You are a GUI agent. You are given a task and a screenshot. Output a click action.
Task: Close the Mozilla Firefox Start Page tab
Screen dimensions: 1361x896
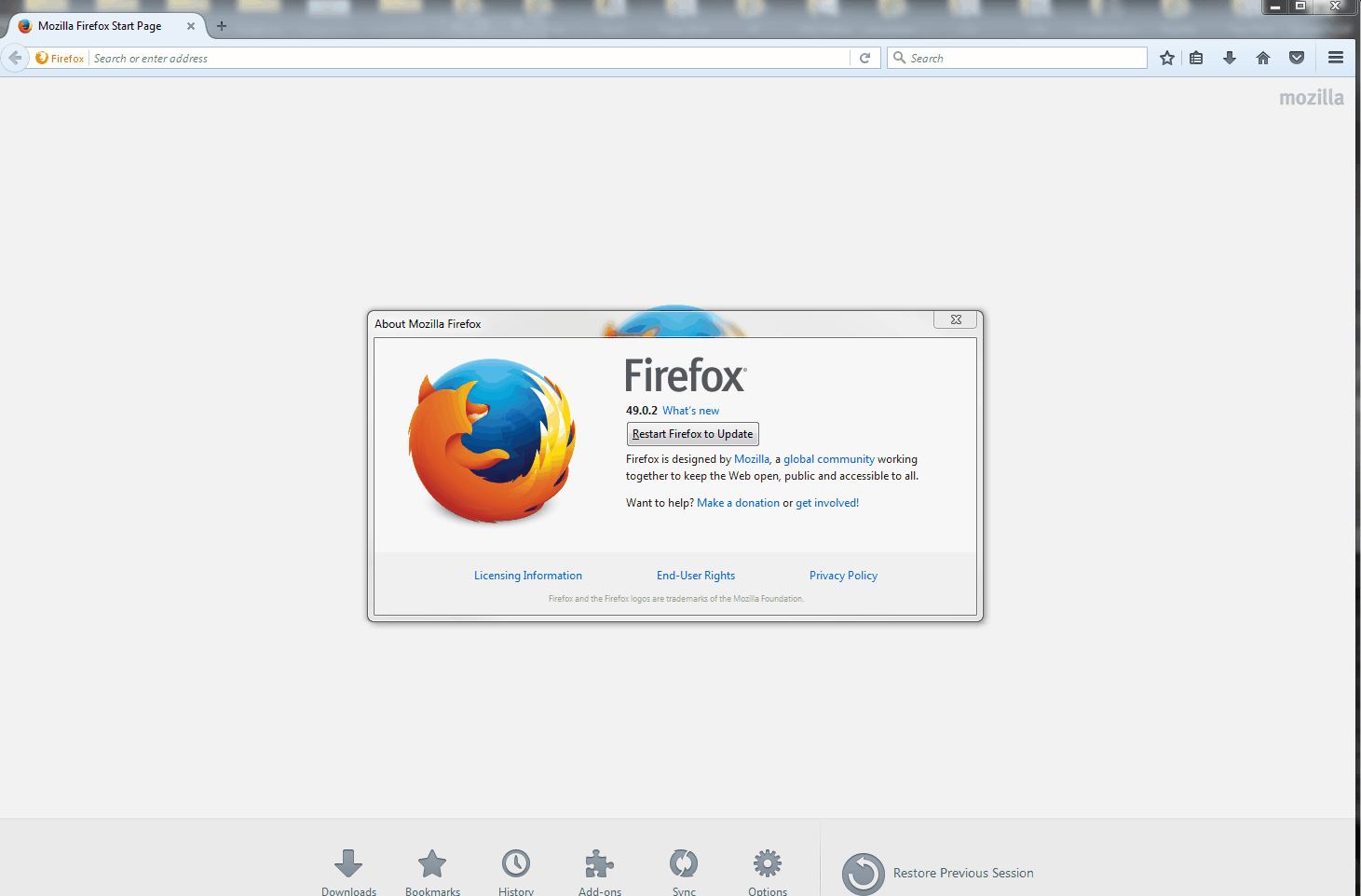(191, 26)
